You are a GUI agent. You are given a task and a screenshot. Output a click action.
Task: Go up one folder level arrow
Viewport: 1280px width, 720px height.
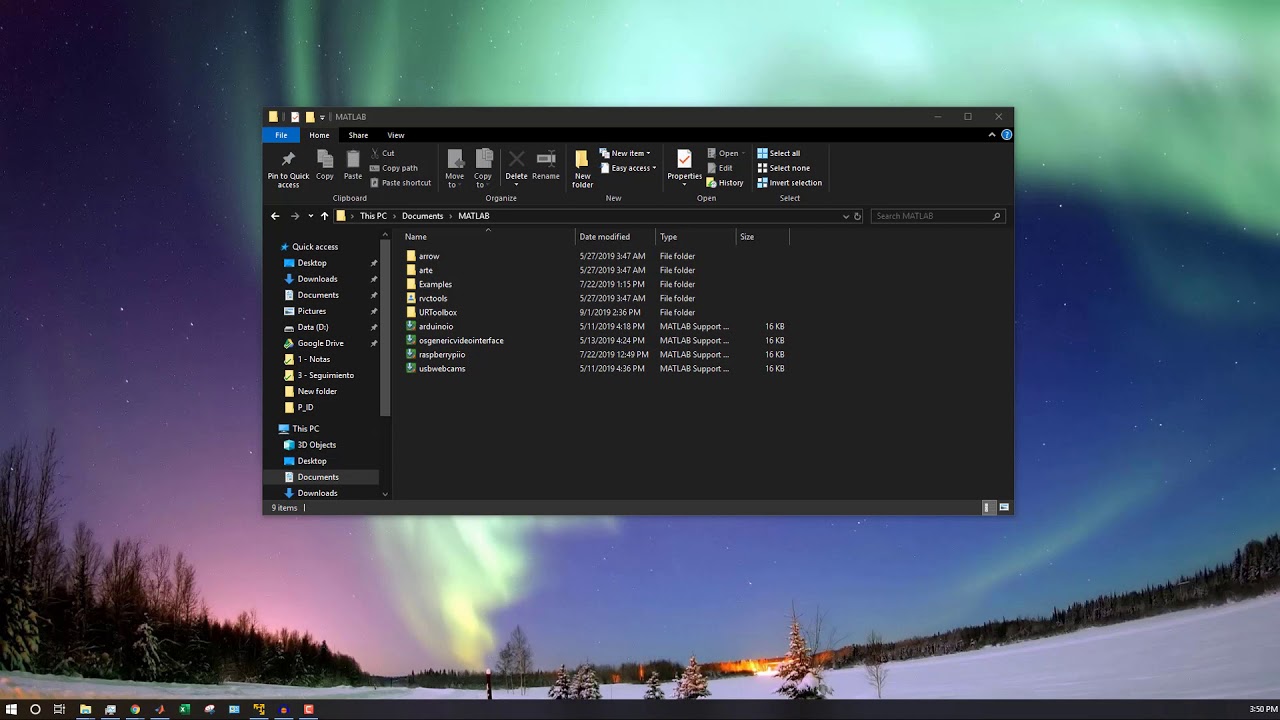click(x=324, y=216)
